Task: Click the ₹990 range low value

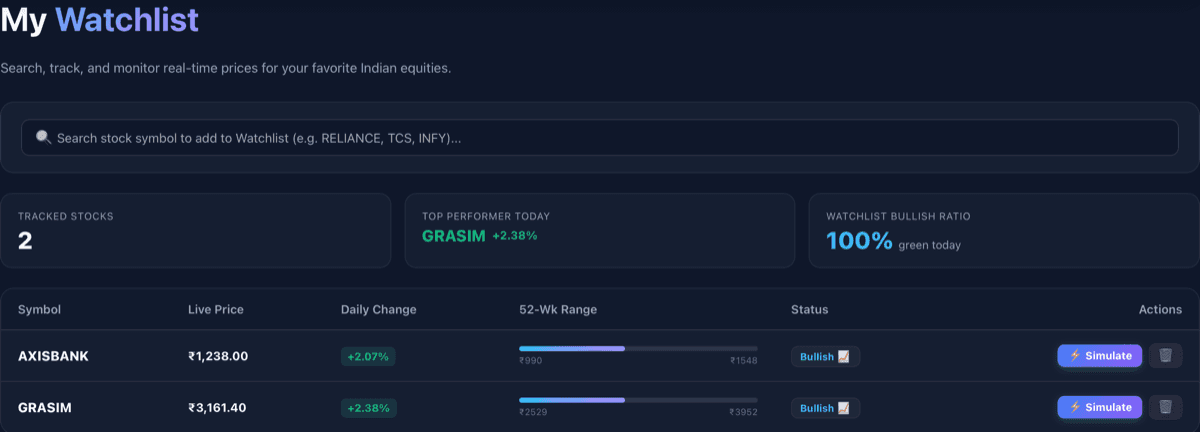Action: [530, 361]
